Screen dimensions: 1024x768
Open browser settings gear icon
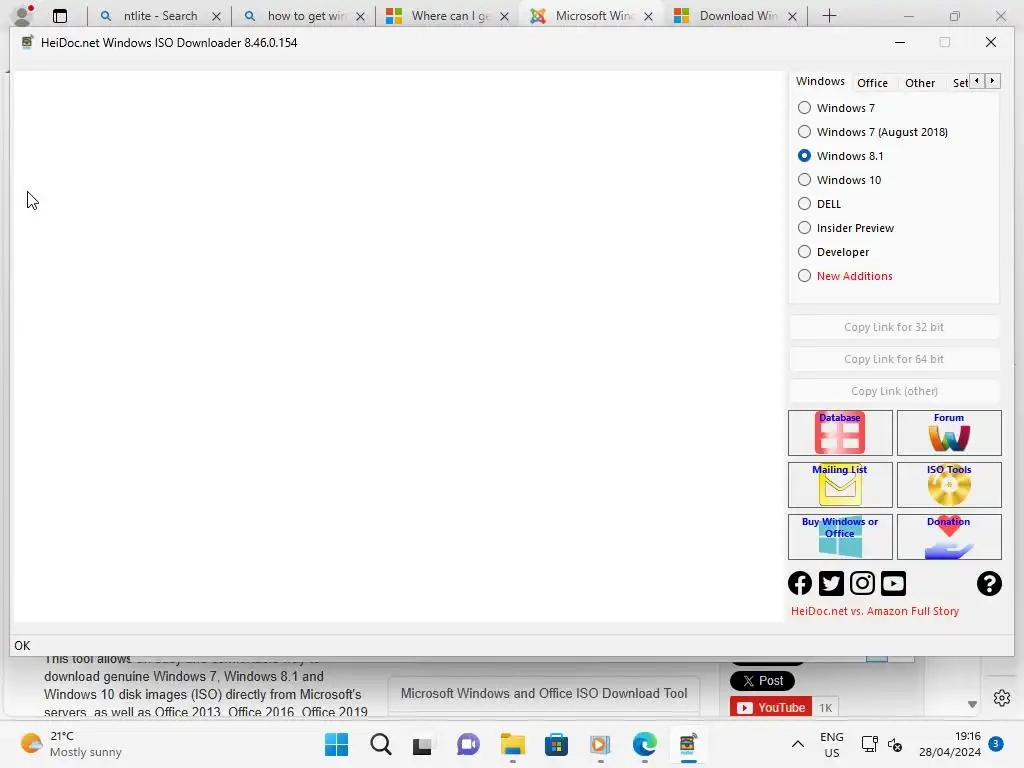tap(1002, 697)
